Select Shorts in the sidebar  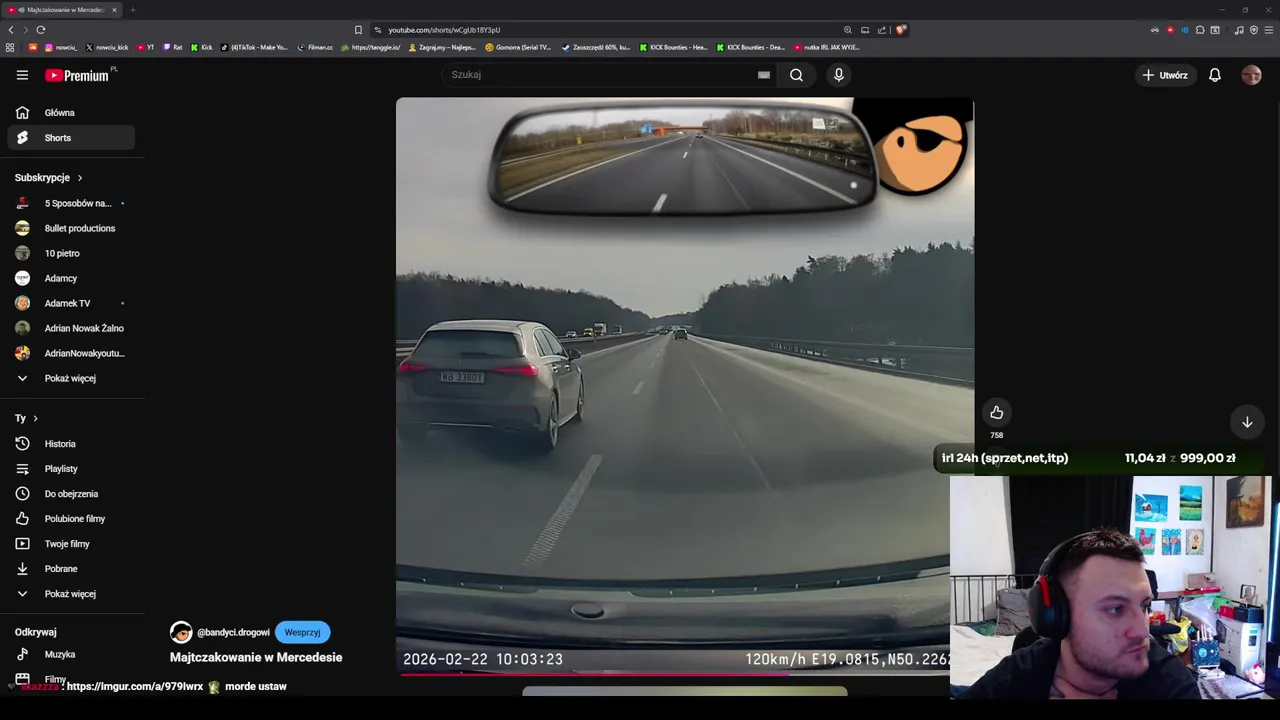tap(71, 138)
